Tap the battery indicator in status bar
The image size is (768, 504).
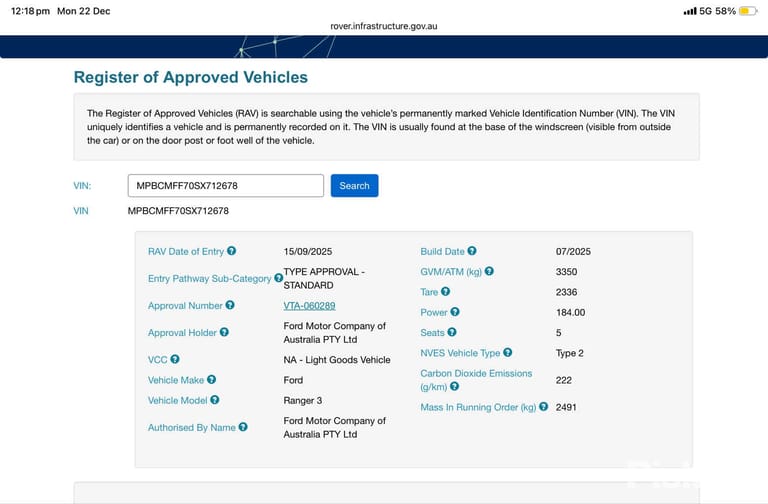pyautogui.click(x=748, y=11)
